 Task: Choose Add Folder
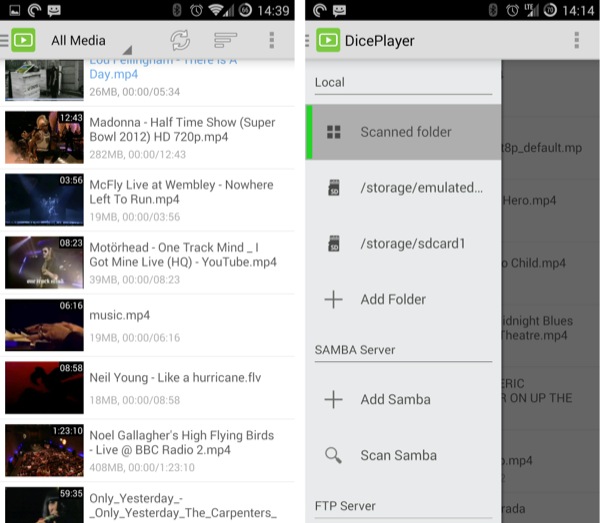click(393, 300)
